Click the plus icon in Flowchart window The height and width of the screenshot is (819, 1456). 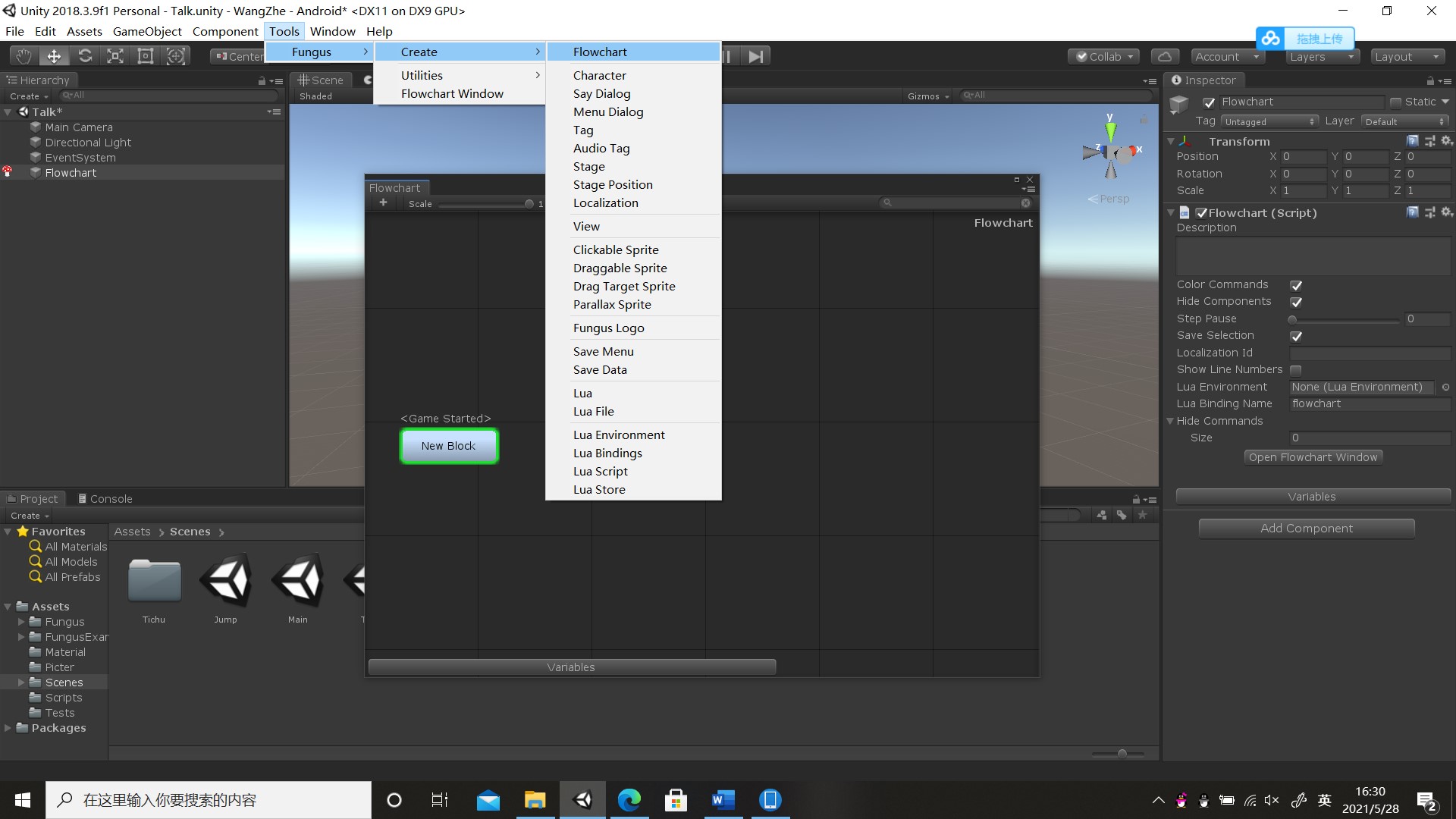pos(383,202)
